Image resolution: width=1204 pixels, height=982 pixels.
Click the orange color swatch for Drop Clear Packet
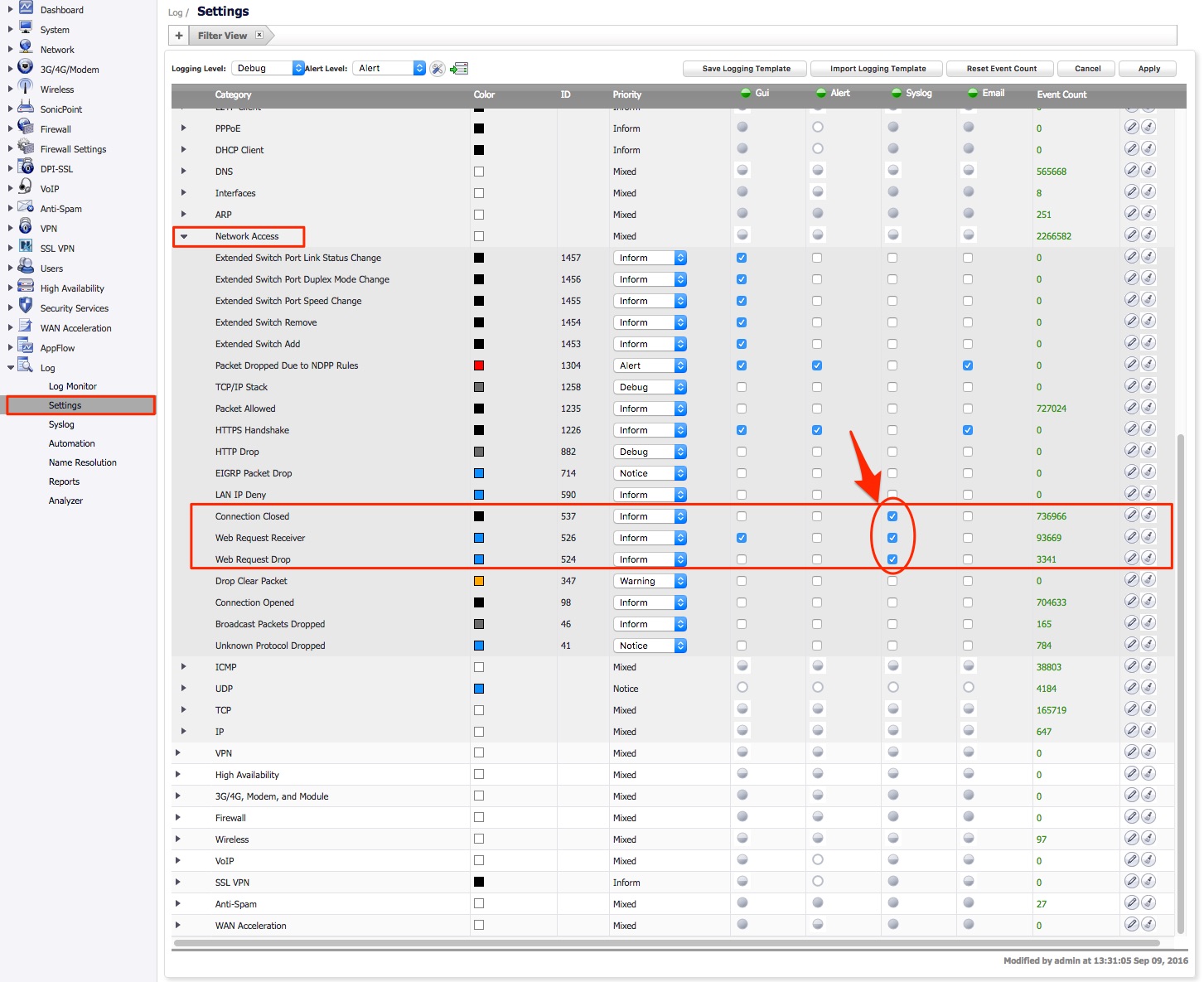point(479,581)
